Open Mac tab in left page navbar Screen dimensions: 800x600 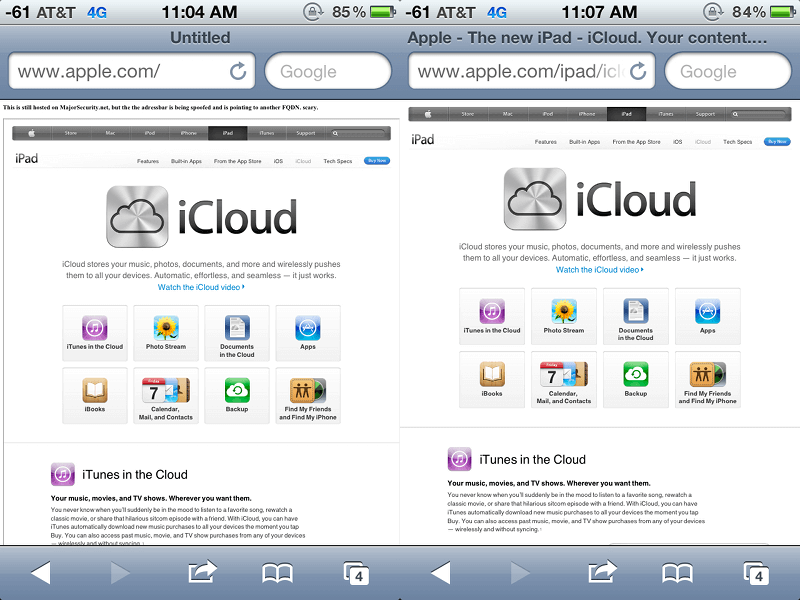pos(110,133)
